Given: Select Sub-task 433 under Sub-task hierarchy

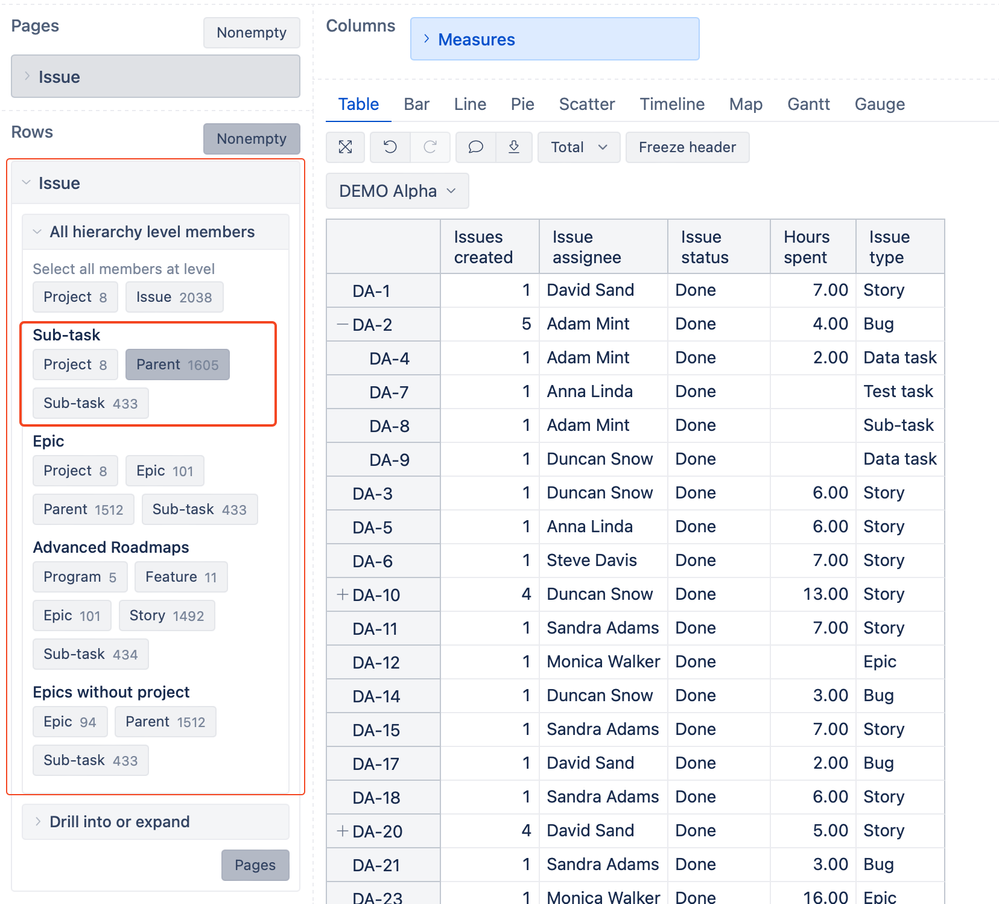Looking at the screenshot, I should point(90,403).
